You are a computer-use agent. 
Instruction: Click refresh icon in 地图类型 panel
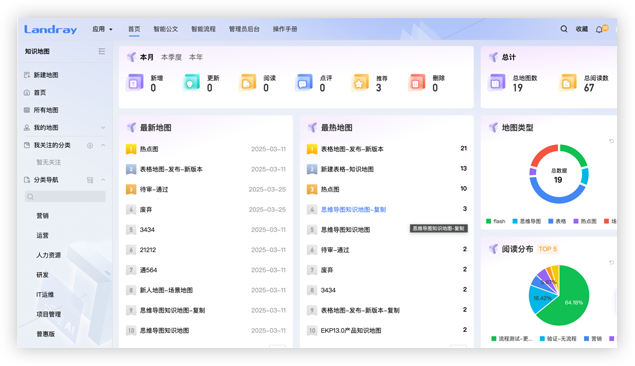(x=611, y=141)
